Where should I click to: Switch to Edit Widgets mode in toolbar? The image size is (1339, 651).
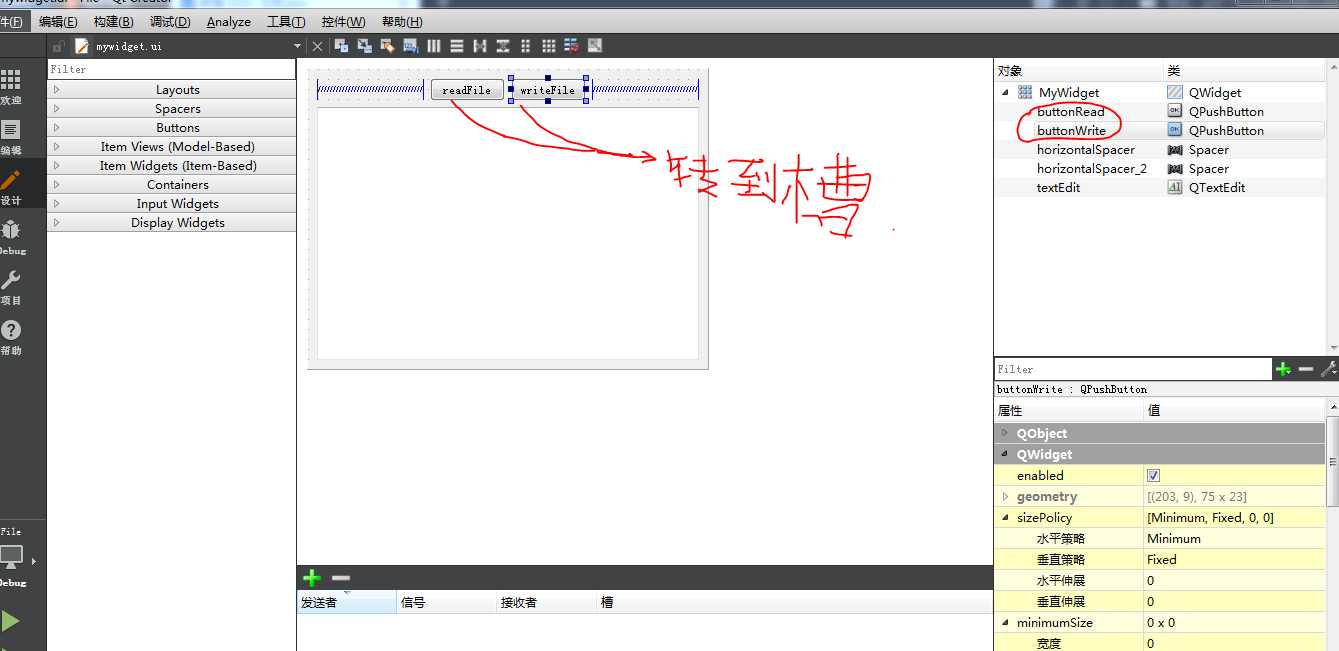coord(341,46)
